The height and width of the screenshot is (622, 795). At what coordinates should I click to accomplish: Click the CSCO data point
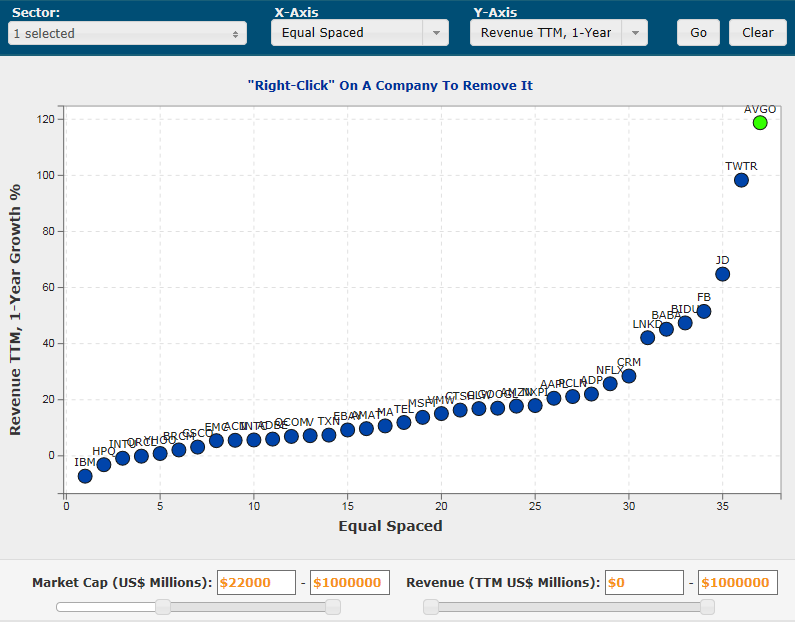(197, 447)
